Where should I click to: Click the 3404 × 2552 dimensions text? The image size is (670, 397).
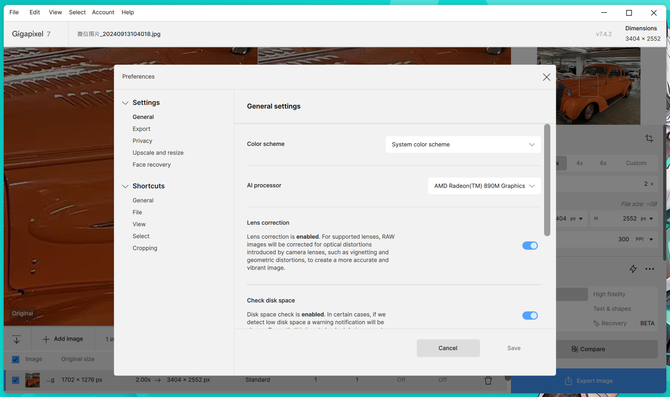(x=643, y=39)
